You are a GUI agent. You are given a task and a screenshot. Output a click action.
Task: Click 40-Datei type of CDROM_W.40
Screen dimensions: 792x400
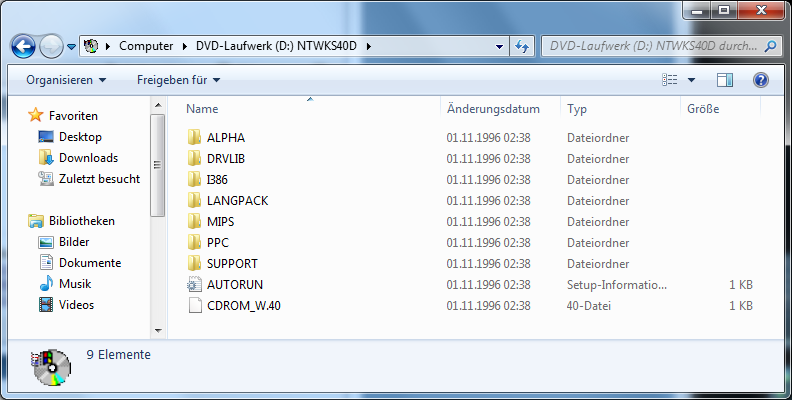tap(589, 306)
